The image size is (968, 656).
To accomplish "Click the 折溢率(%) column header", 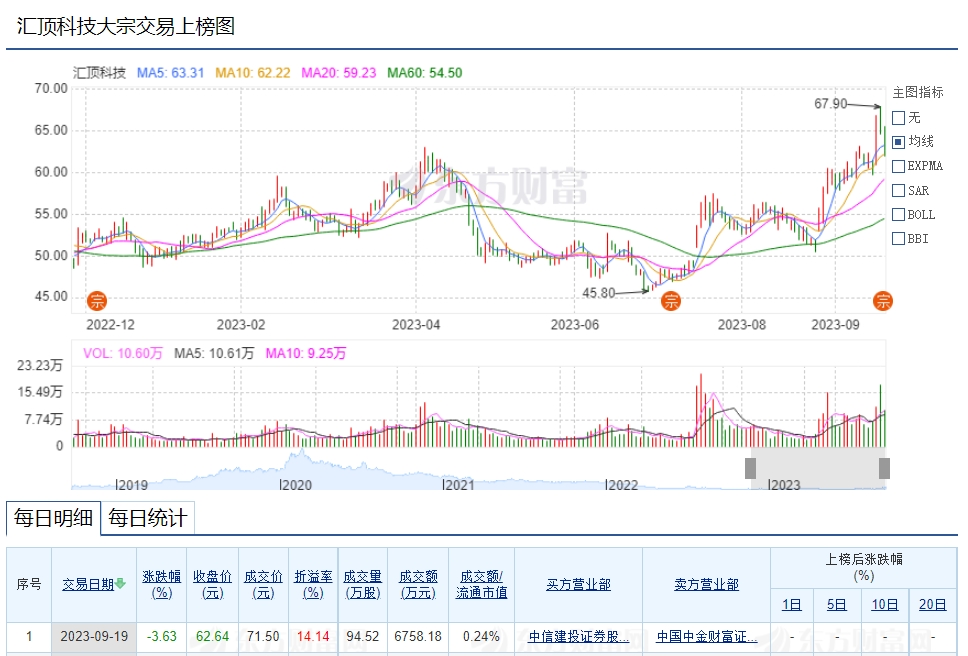I will [x=313, y=584].
